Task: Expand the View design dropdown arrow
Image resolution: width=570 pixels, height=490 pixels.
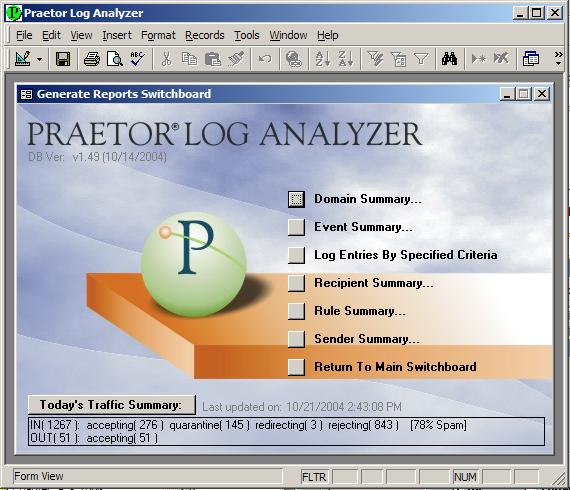Action: [x=39, y=59]
